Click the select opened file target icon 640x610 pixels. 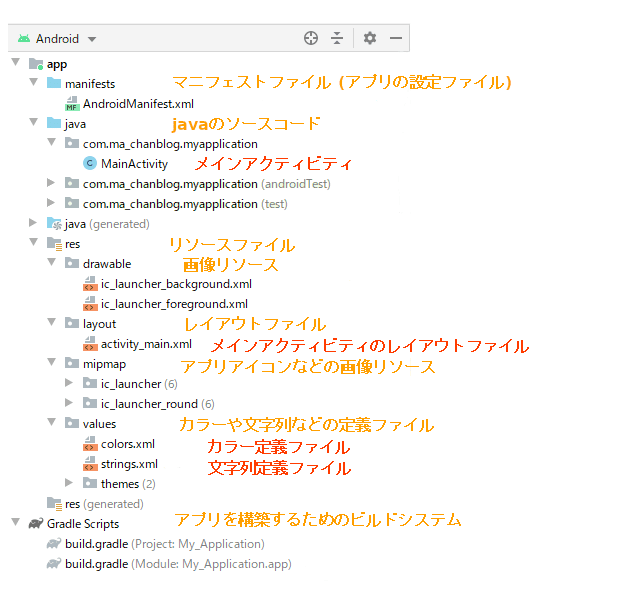coord(311,38)
